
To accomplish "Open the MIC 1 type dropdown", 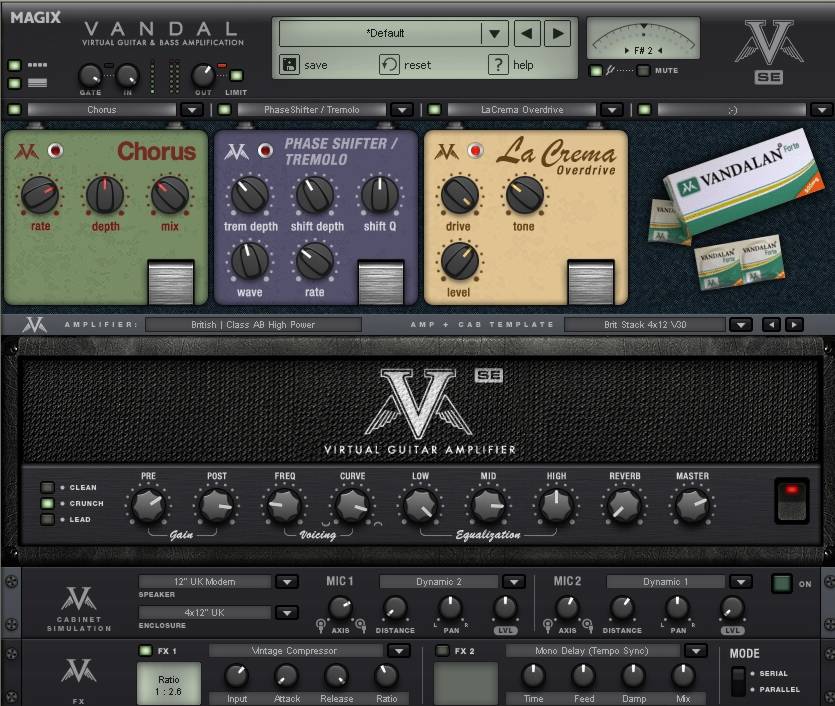I will coord(514,582).
